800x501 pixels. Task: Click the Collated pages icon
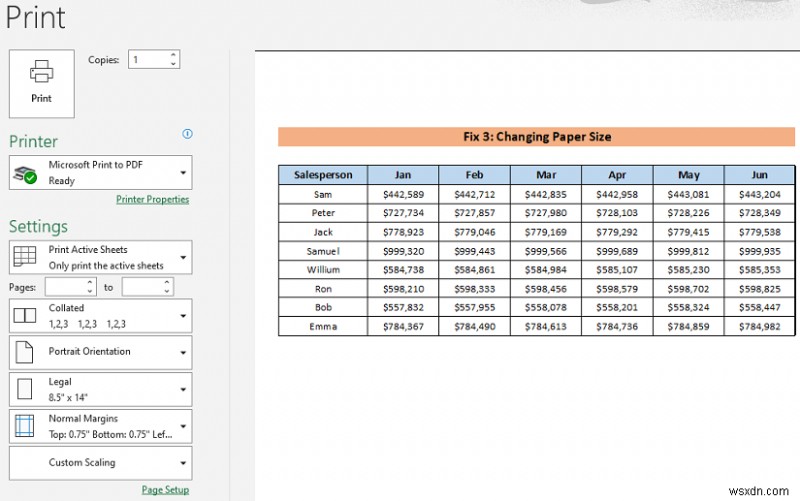24,315
